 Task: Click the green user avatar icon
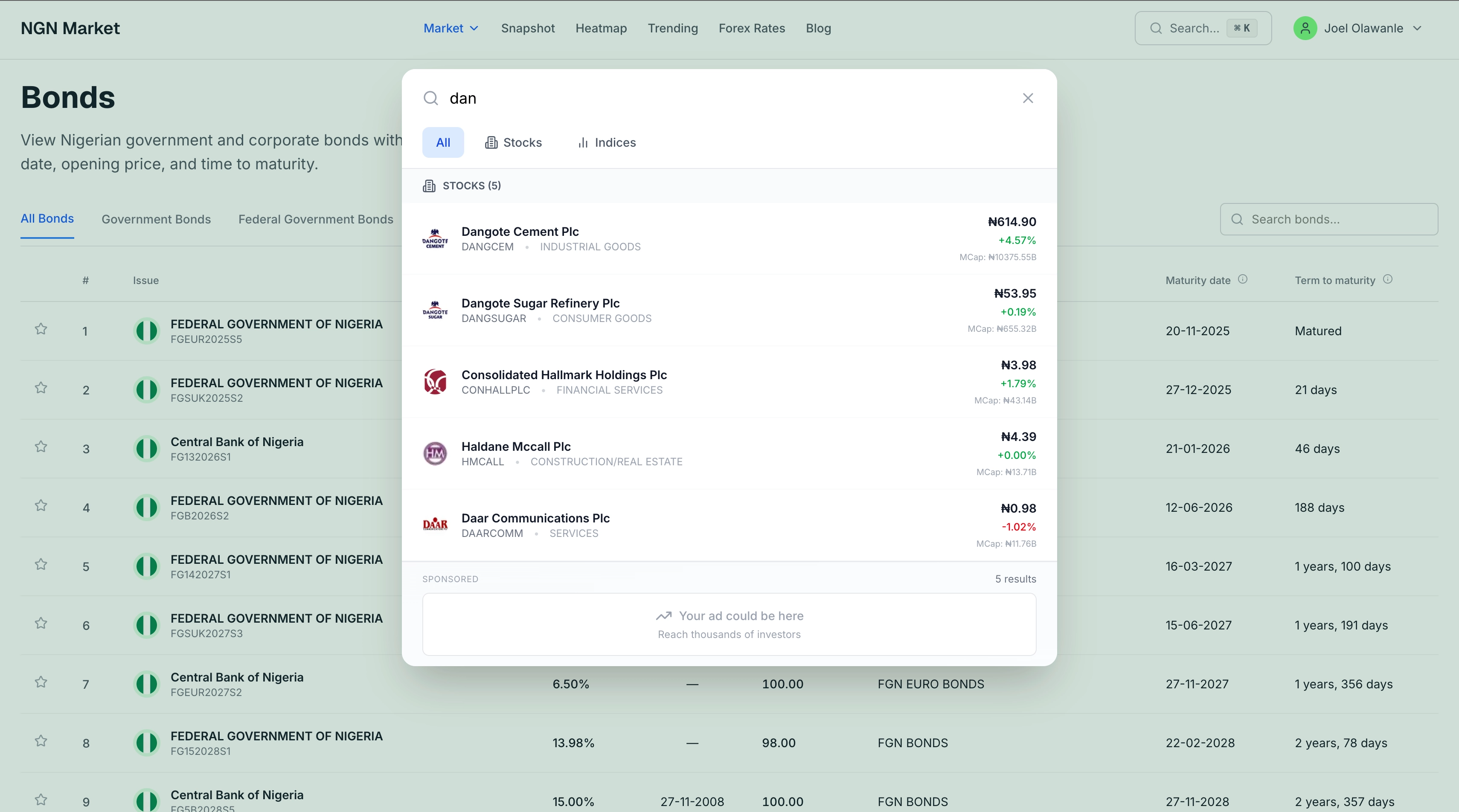pos(1305,28)
